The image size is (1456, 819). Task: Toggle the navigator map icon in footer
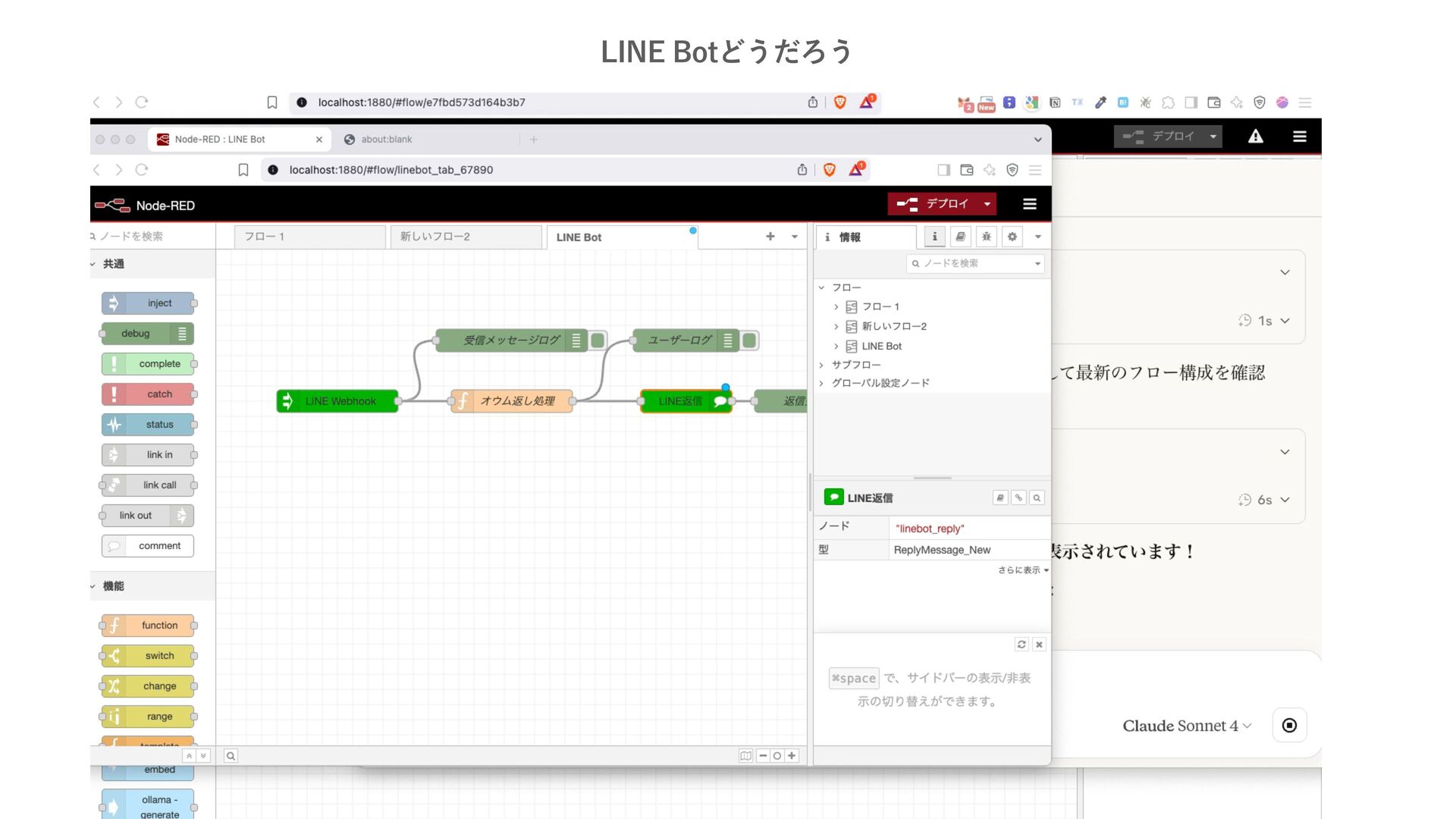click(746, 755)
